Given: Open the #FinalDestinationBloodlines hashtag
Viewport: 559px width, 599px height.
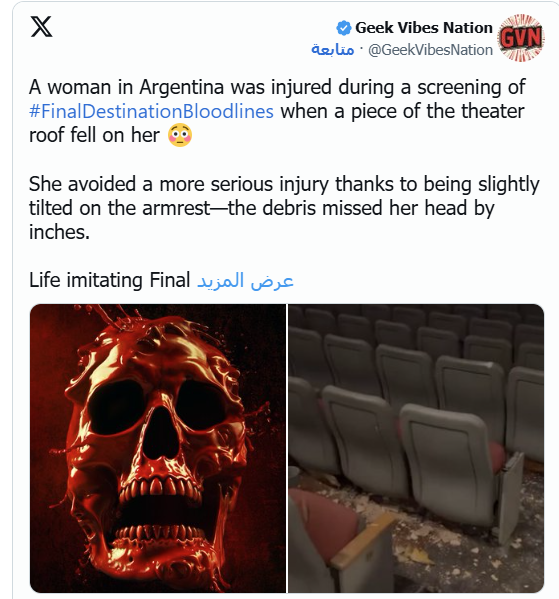Looking at the screenshot, I should click(151, 112).
